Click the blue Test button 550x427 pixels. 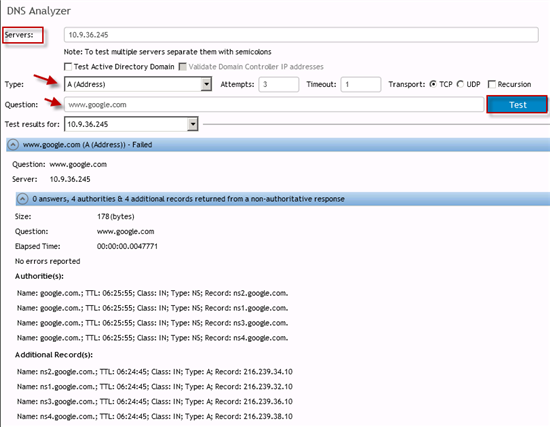(x=517, y=105)
